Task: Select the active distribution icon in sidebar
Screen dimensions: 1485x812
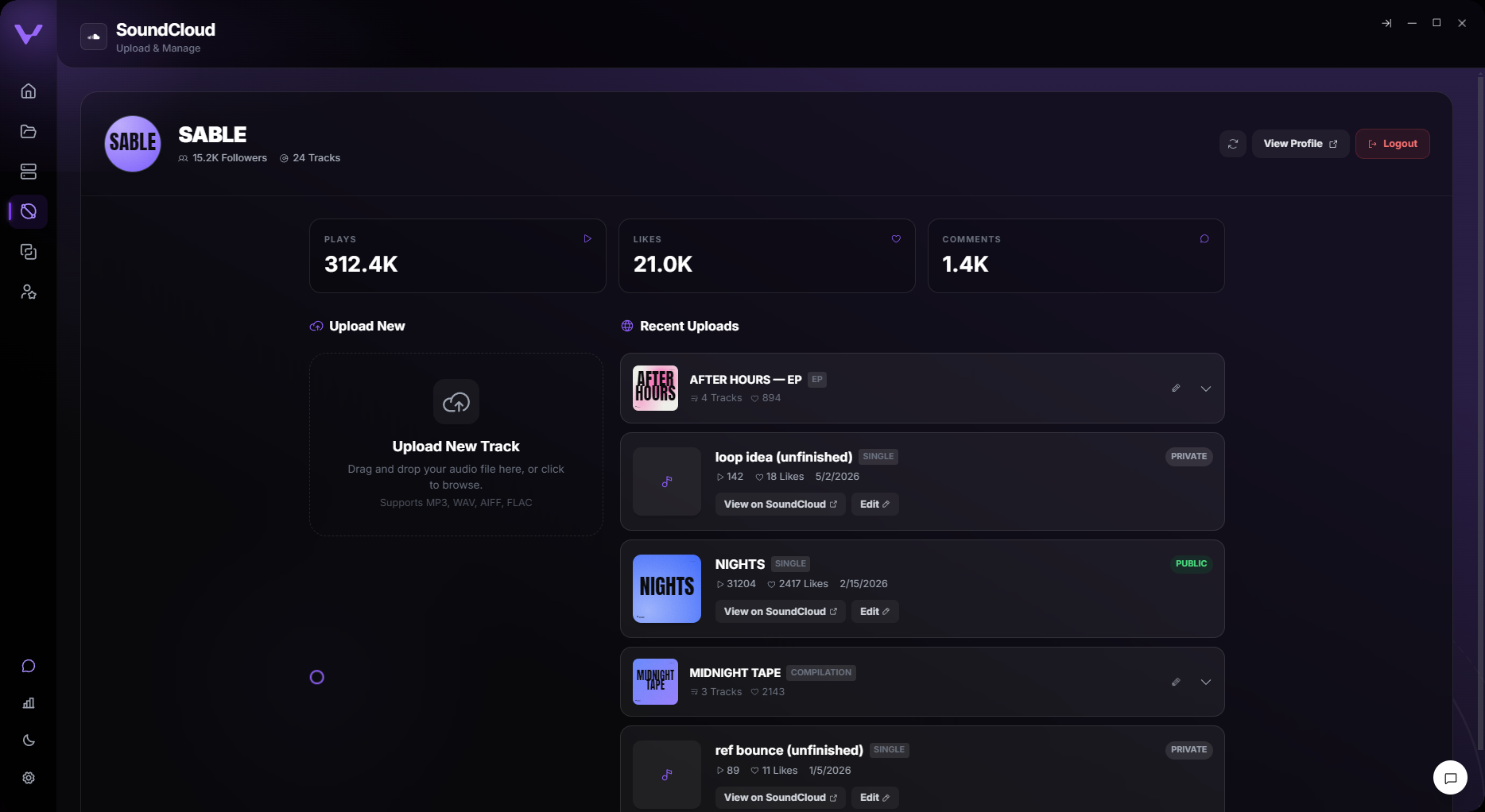Action: click(29, 211)
